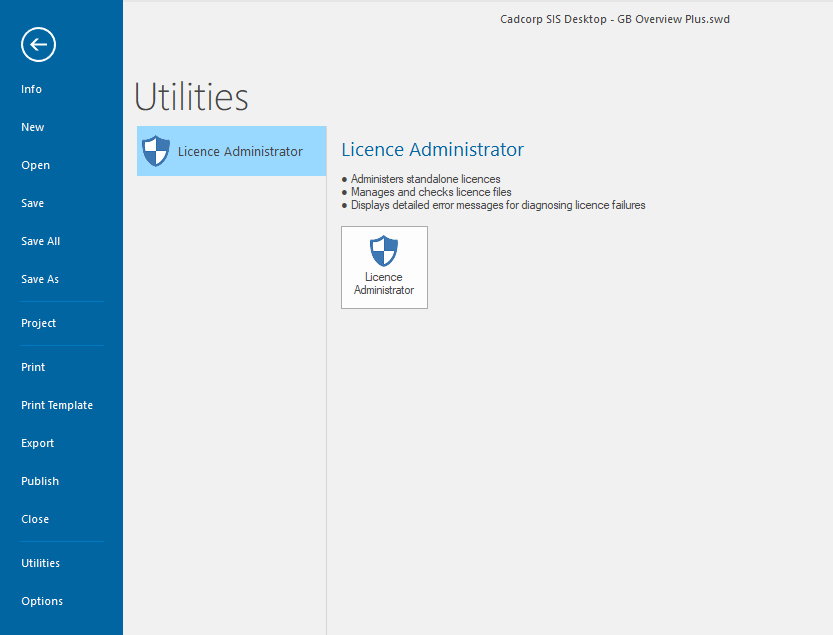Launch Licence Administrator using the large shield button
Screen dimensions: 833x635
pyautogui.click(x=384, y=266)
